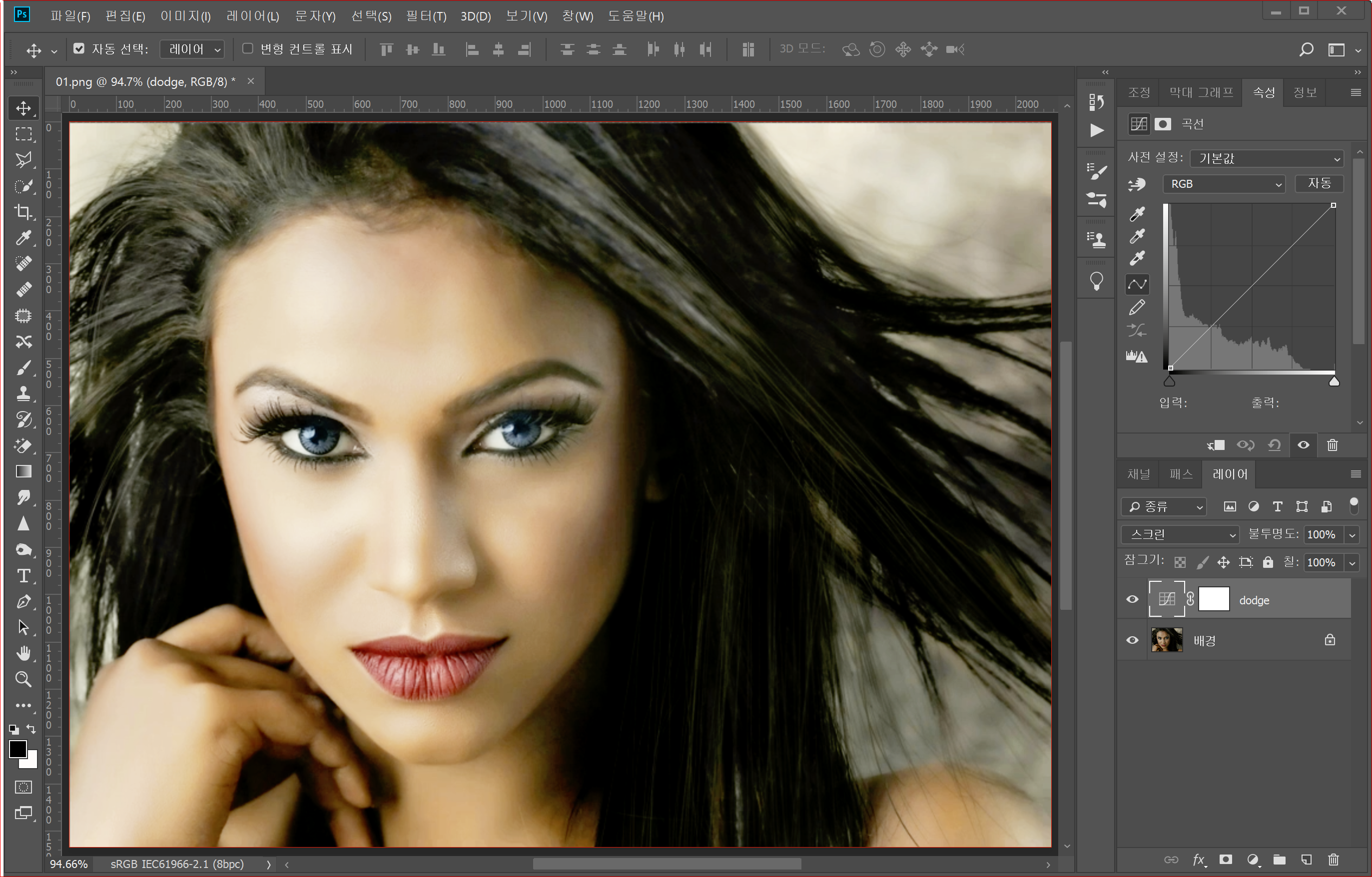The height and width of the screenshot is (877, 1372).
Task: Pick the Eyedropper tool in toolbar
Action: pyautogui.click(x=23, y=237)
